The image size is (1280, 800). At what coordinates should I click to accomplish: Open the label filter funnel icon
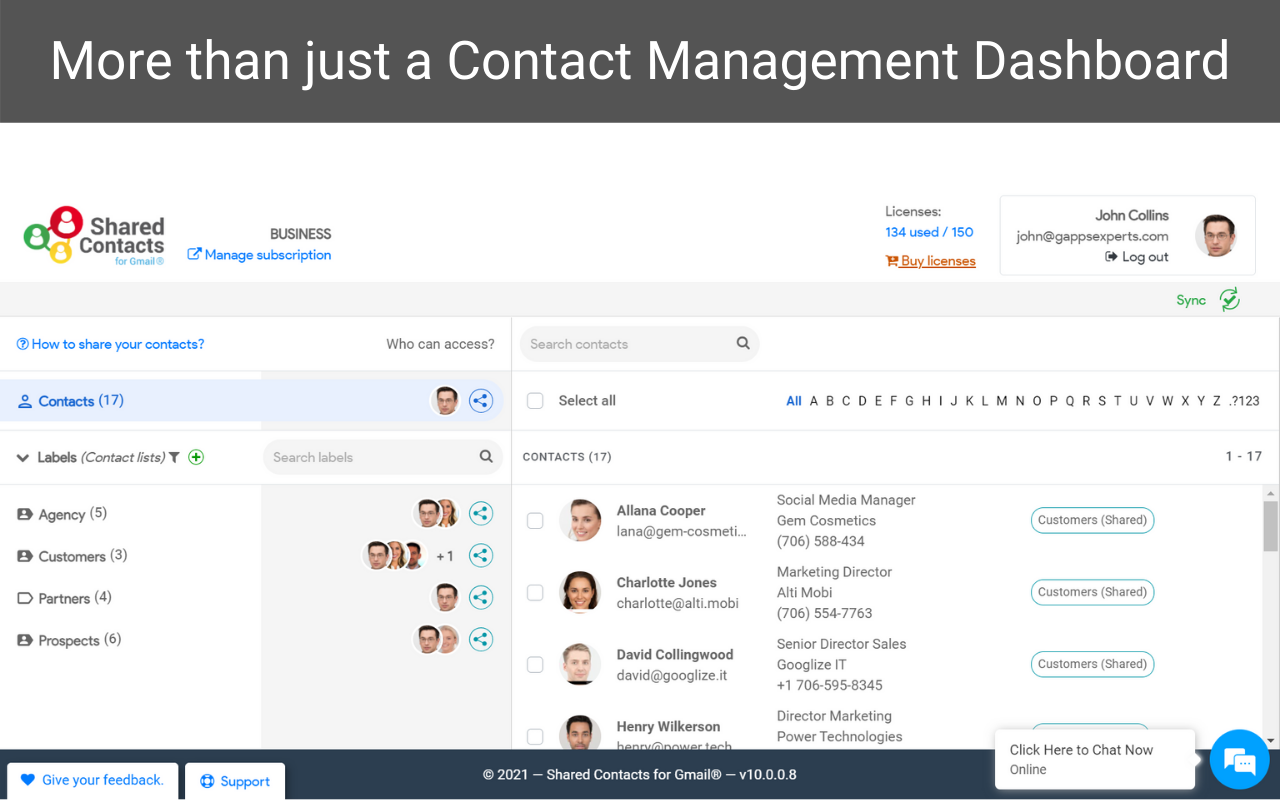pyautogui.click(x=175, y=457)
